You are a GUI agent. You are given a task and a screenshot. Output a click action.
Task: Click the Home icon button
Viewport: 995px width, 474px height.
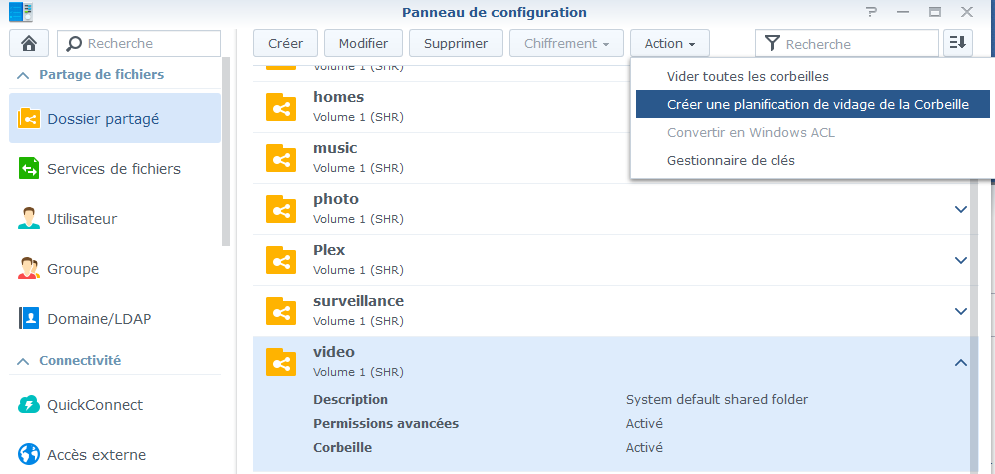pyautogui.click(x=28, y=44)
